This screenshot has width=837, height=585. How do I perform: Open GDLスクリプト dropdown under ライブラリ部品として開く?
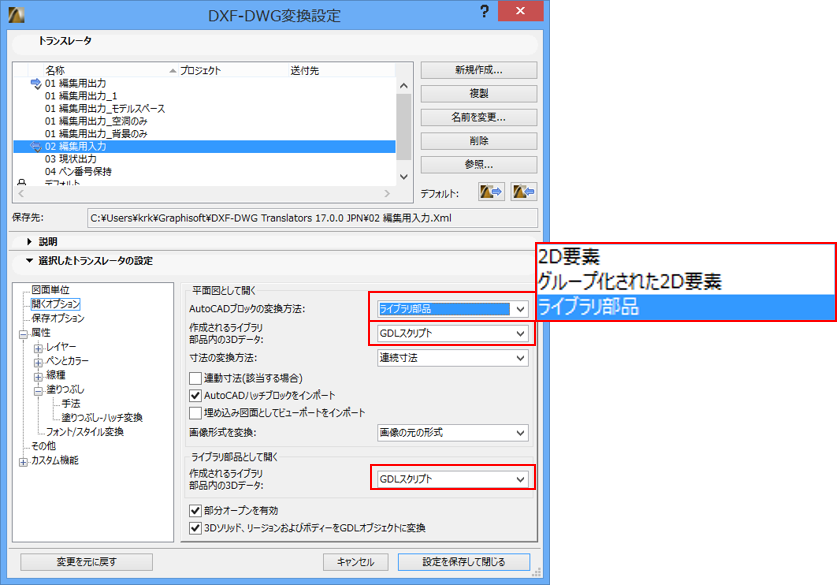point(453,479)
